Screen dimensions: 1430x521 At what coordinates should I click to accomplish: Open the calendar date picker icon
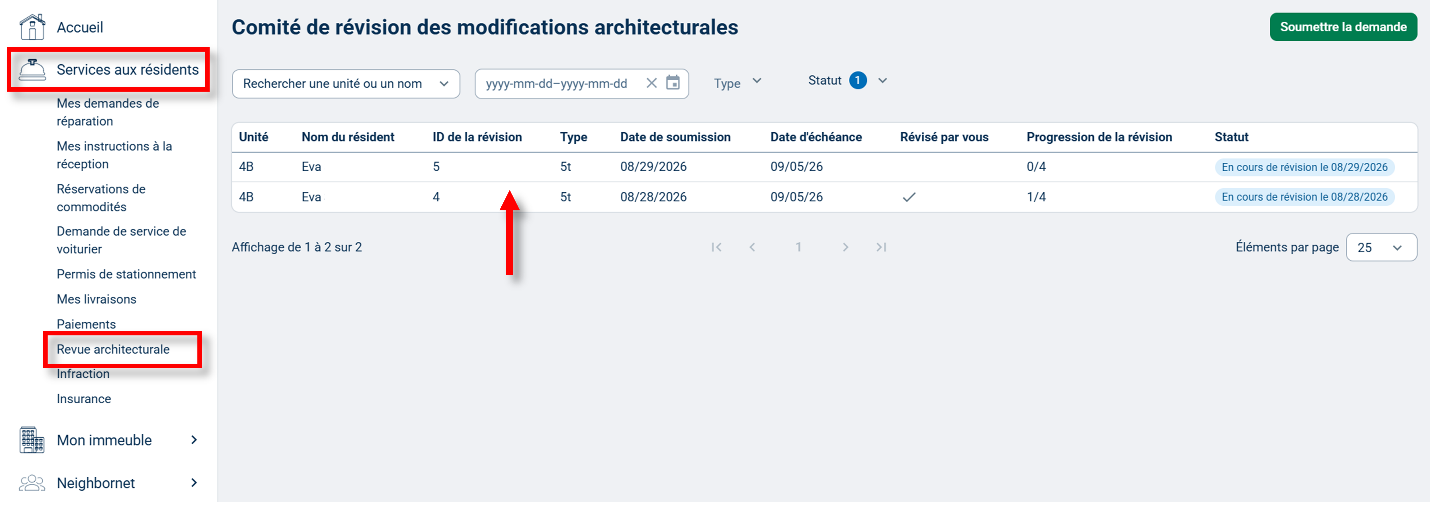click(673, 83)
